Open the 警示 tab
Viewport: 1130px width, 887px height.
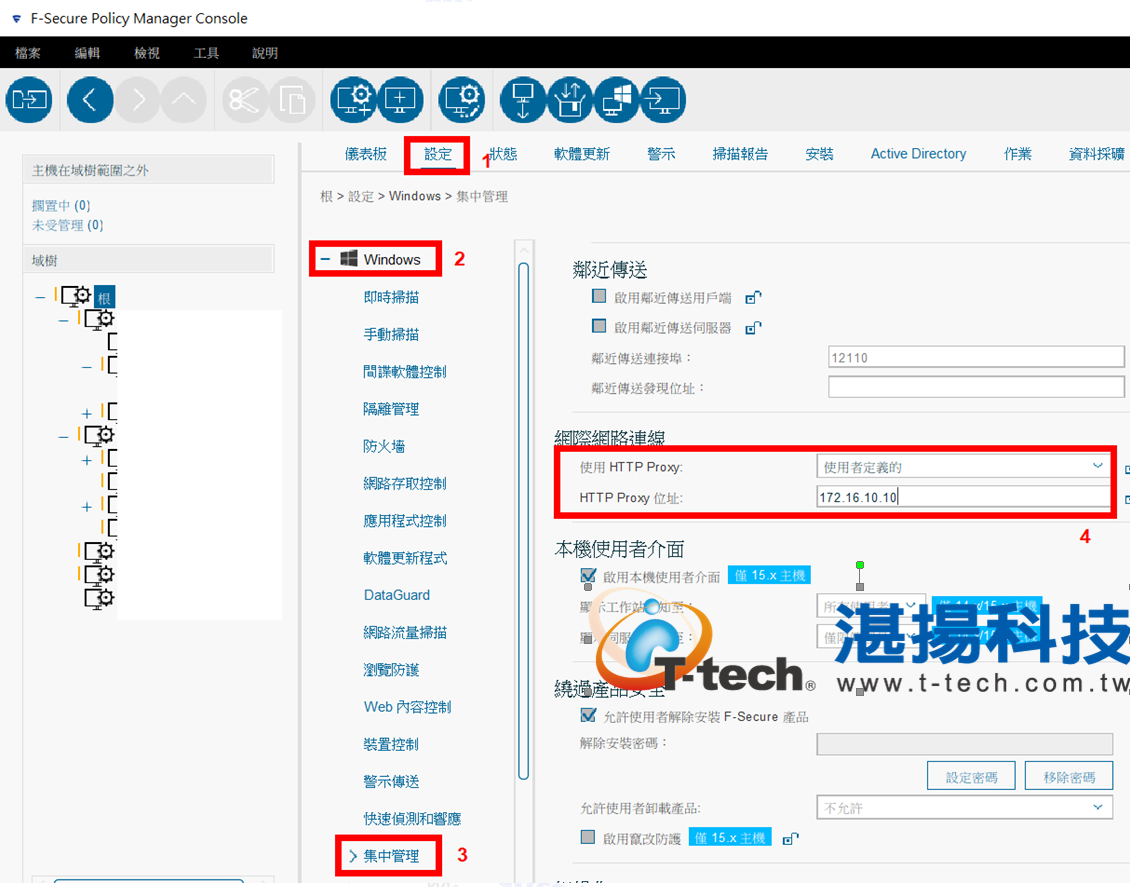pyautogui.click(x=661, y=153)
